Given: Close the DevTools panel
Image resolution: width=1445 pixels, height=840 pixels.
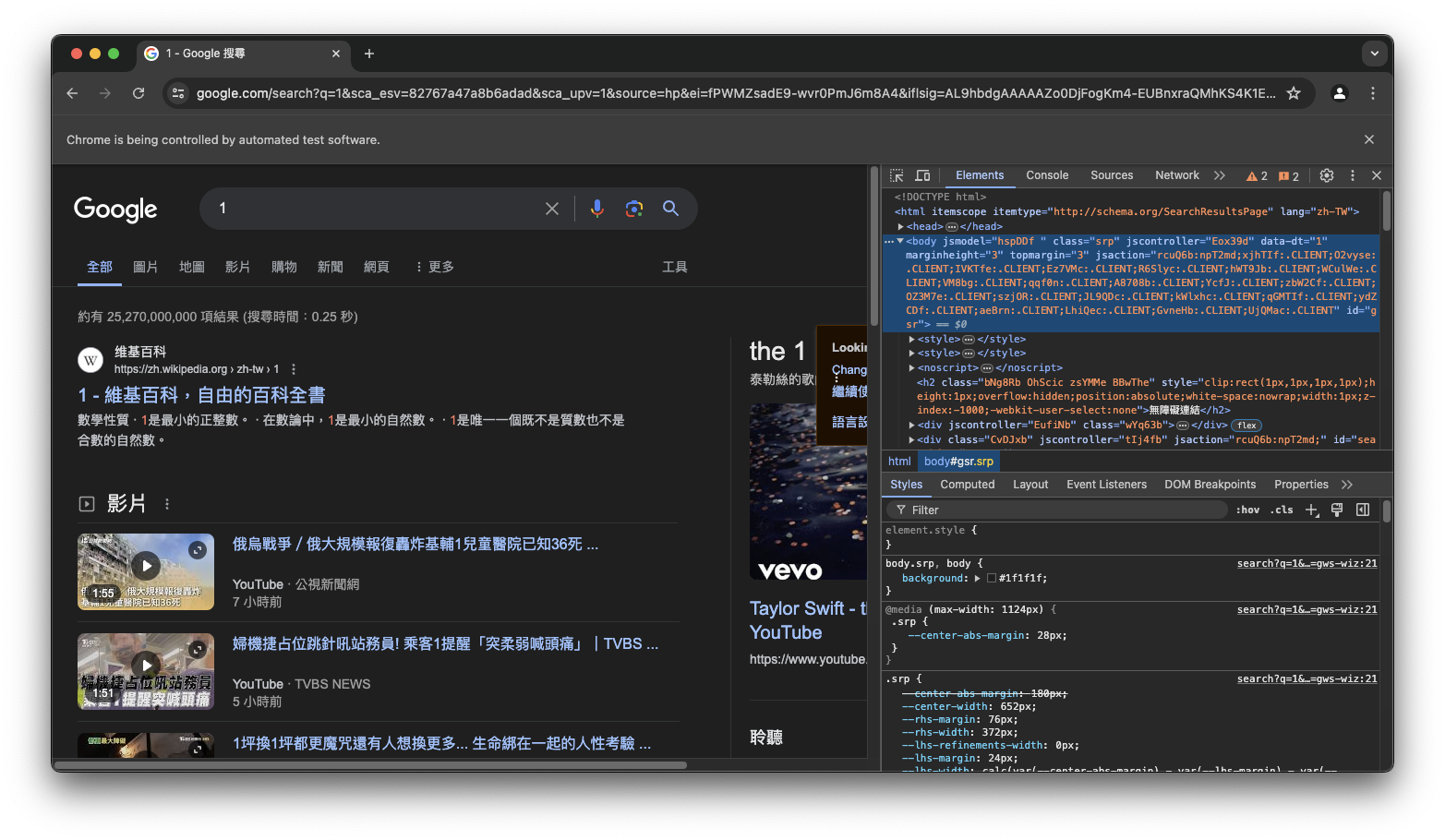Looking at the screenshot, I should coord(1377,175).
